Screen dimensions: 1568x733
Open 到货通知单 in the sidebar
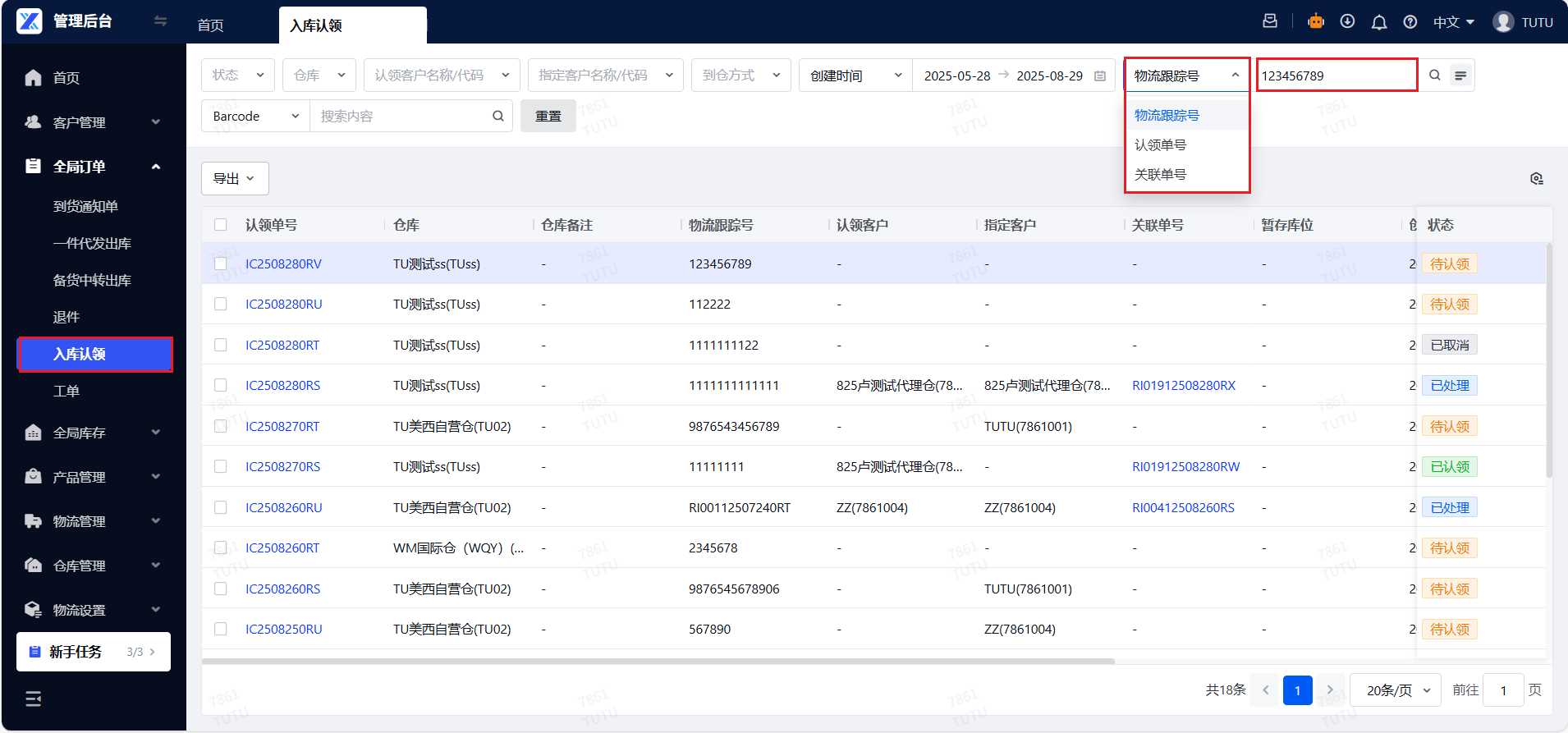pyautogui.click(x=86, y=207)
